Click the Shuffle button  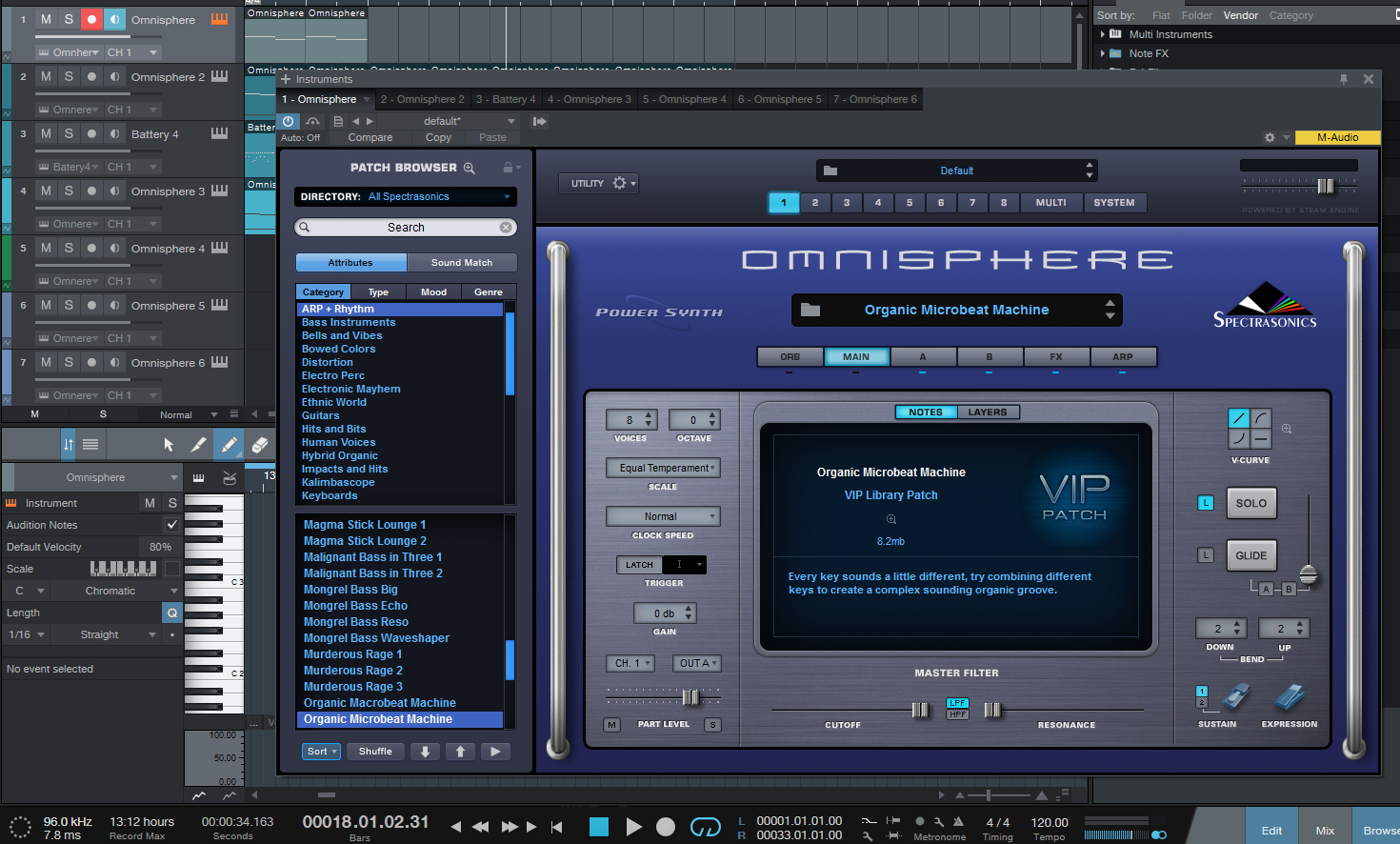click(x=375, y=752)
